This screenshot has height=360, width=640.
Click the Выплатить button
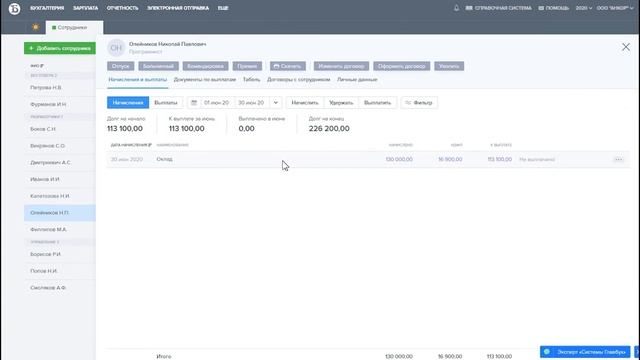(x=378, y=103)
